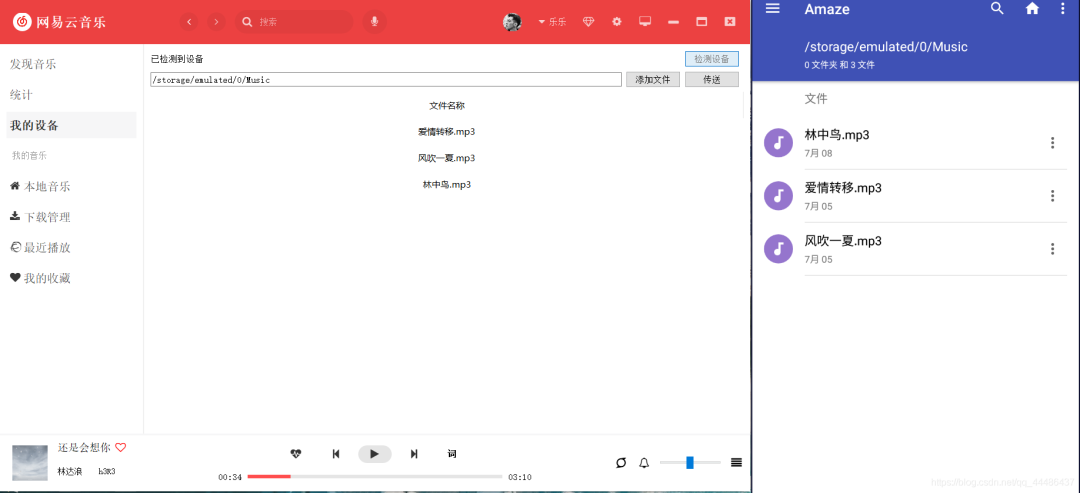
Task: Open the Amaze hamburger menu
Action: 773,8
